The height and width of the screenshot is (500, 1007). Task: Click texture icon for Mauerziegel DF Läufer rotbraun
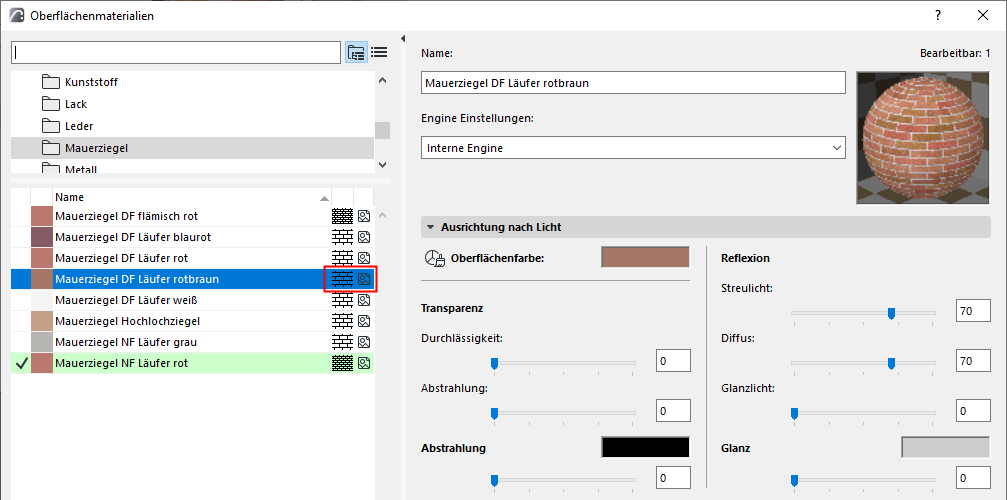click(x=365, y=279)
